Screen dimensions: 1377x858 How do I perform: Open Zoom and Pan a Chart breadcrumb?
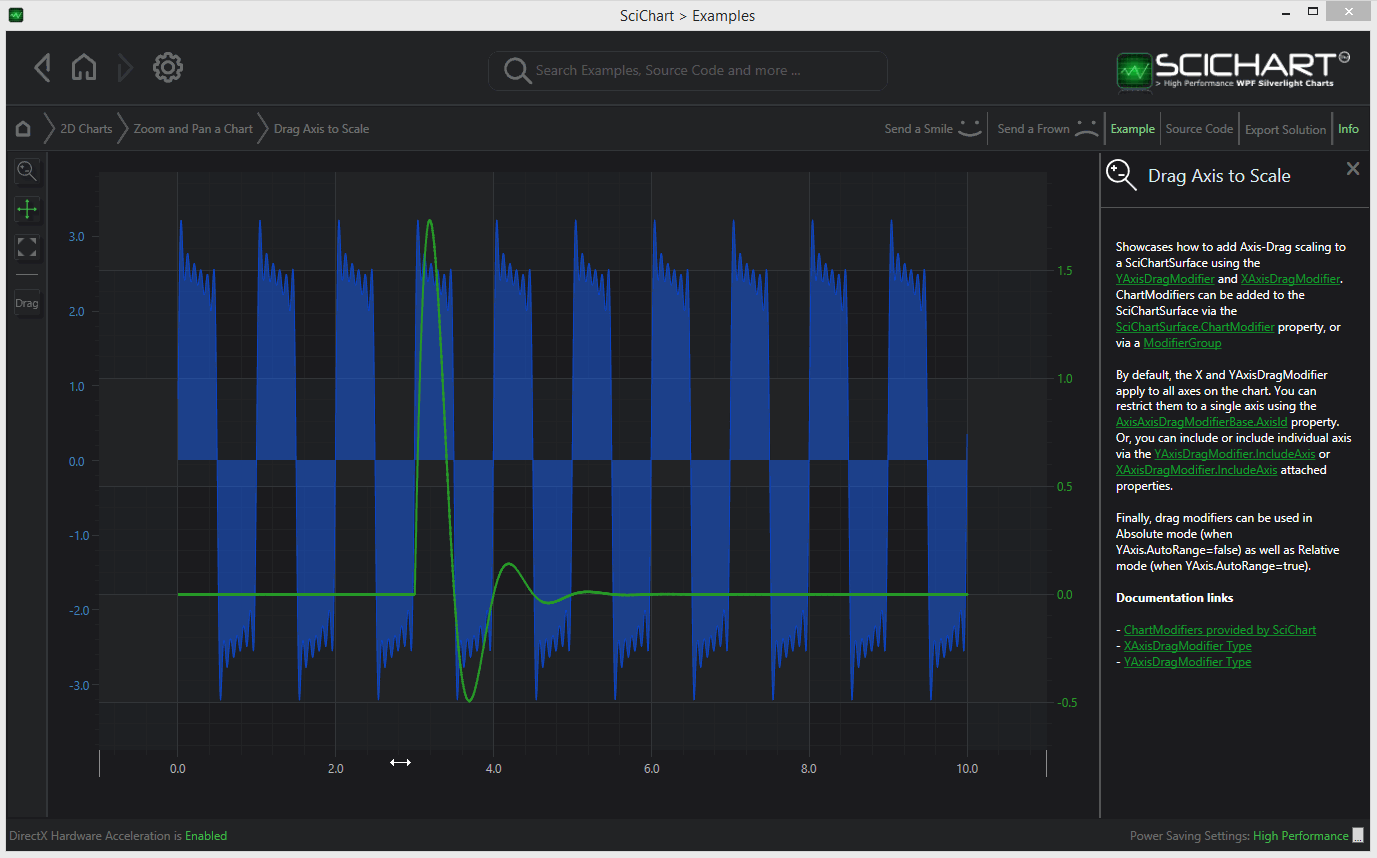193,129
